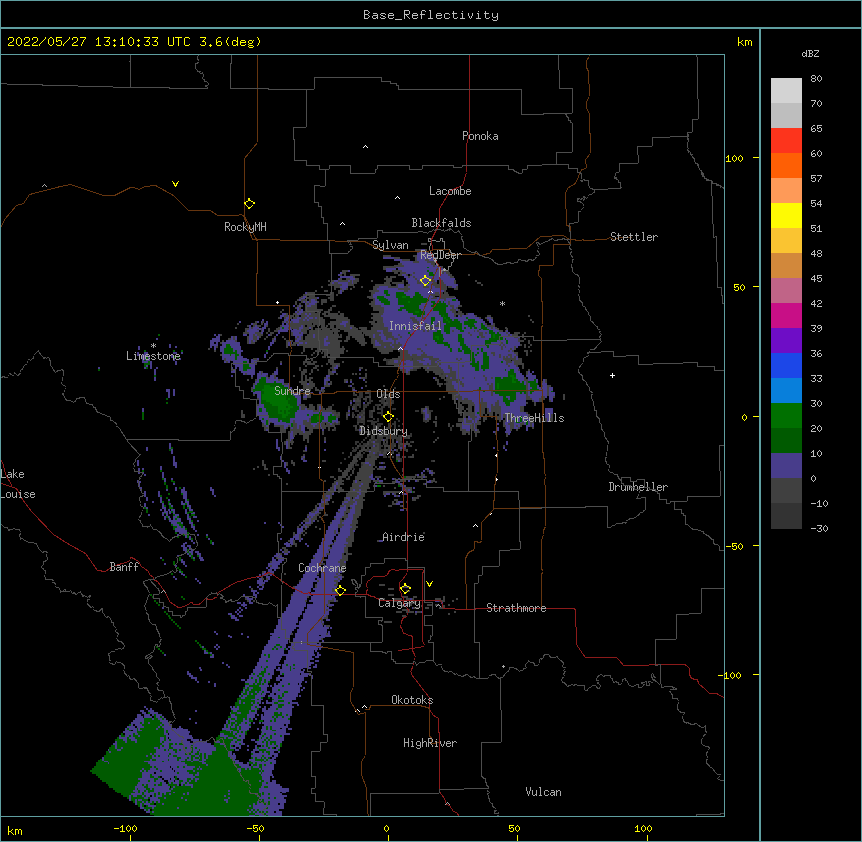862x842 pixels.
Task: Click the yellow 54 dBZ legend color
Action: [786, 215]
